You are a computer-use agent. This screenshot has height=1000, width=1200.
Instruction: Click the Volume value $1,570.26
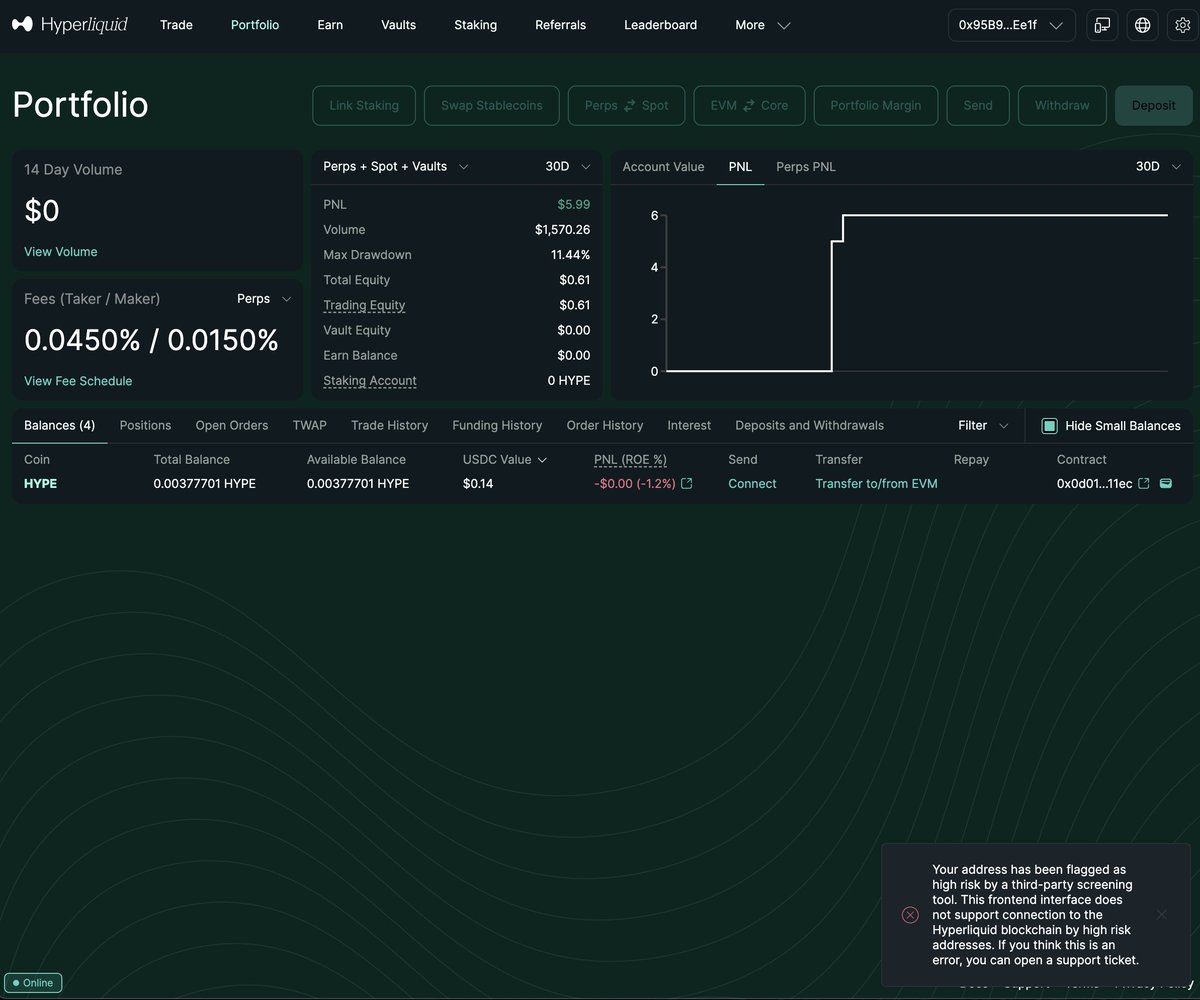point(563,230)
